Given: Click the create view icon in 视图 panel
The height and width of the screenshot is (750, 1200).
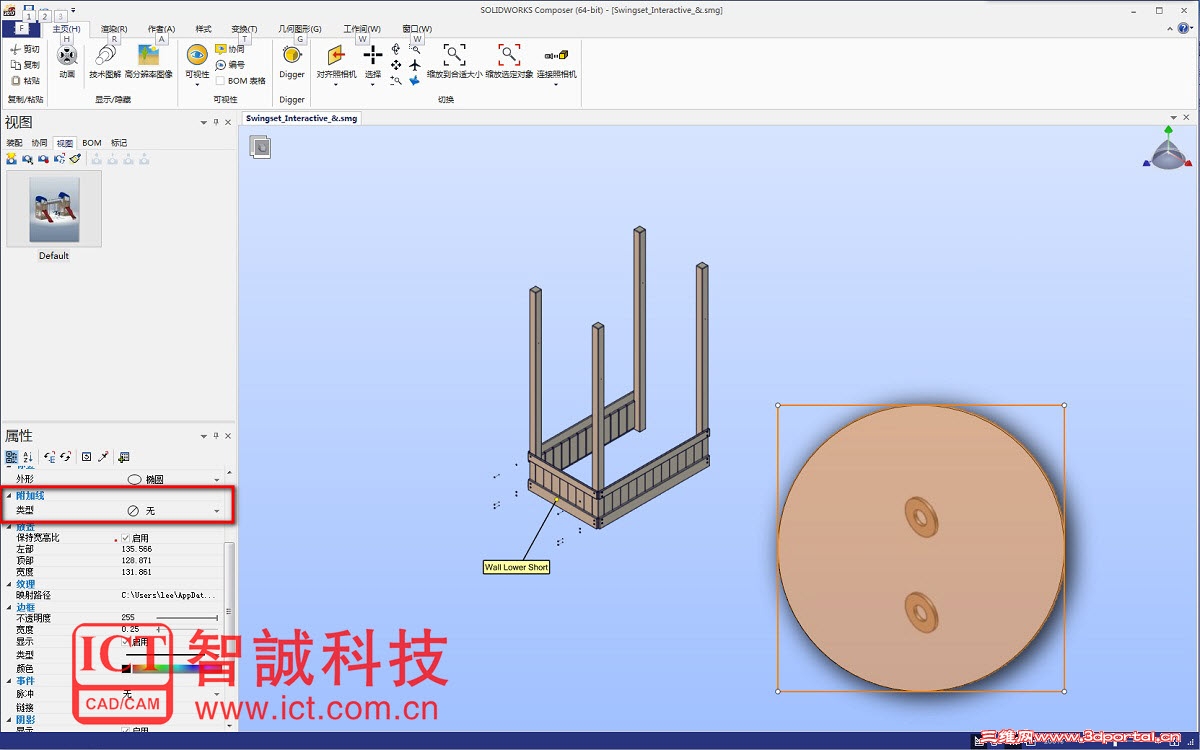Looking at the screenshot, I should (11, 159).
